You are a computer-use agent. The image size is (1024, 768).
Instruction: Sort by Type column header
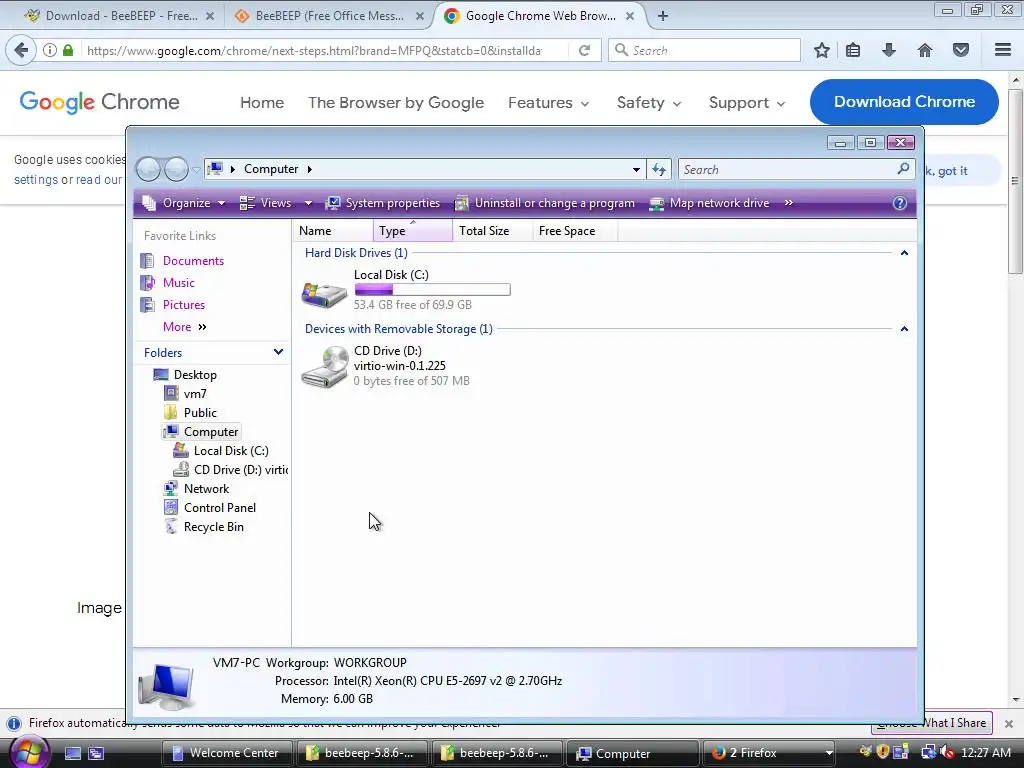pos(413,231)
